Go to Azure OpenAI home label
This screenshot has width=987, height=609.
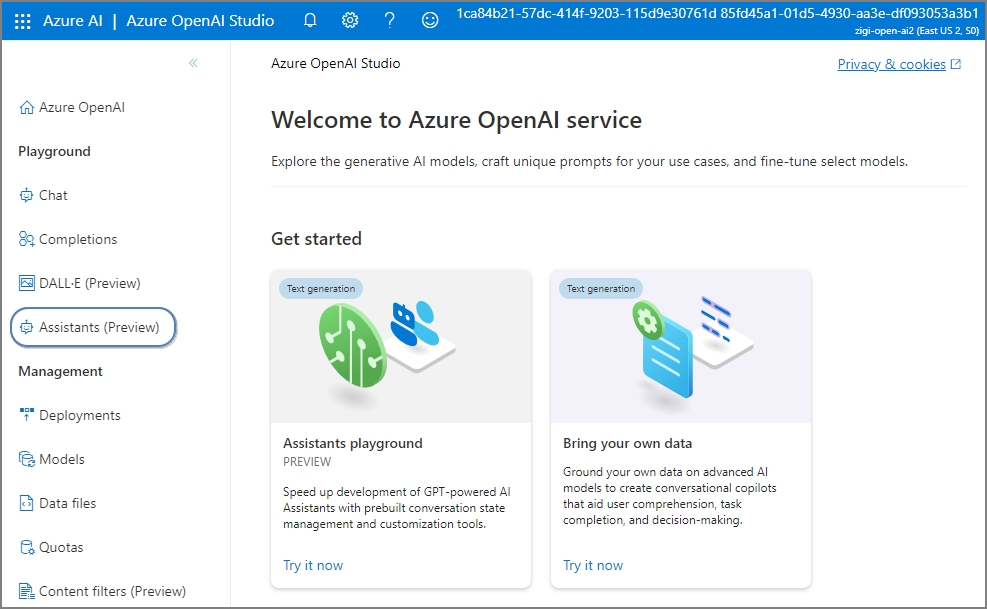82,108
